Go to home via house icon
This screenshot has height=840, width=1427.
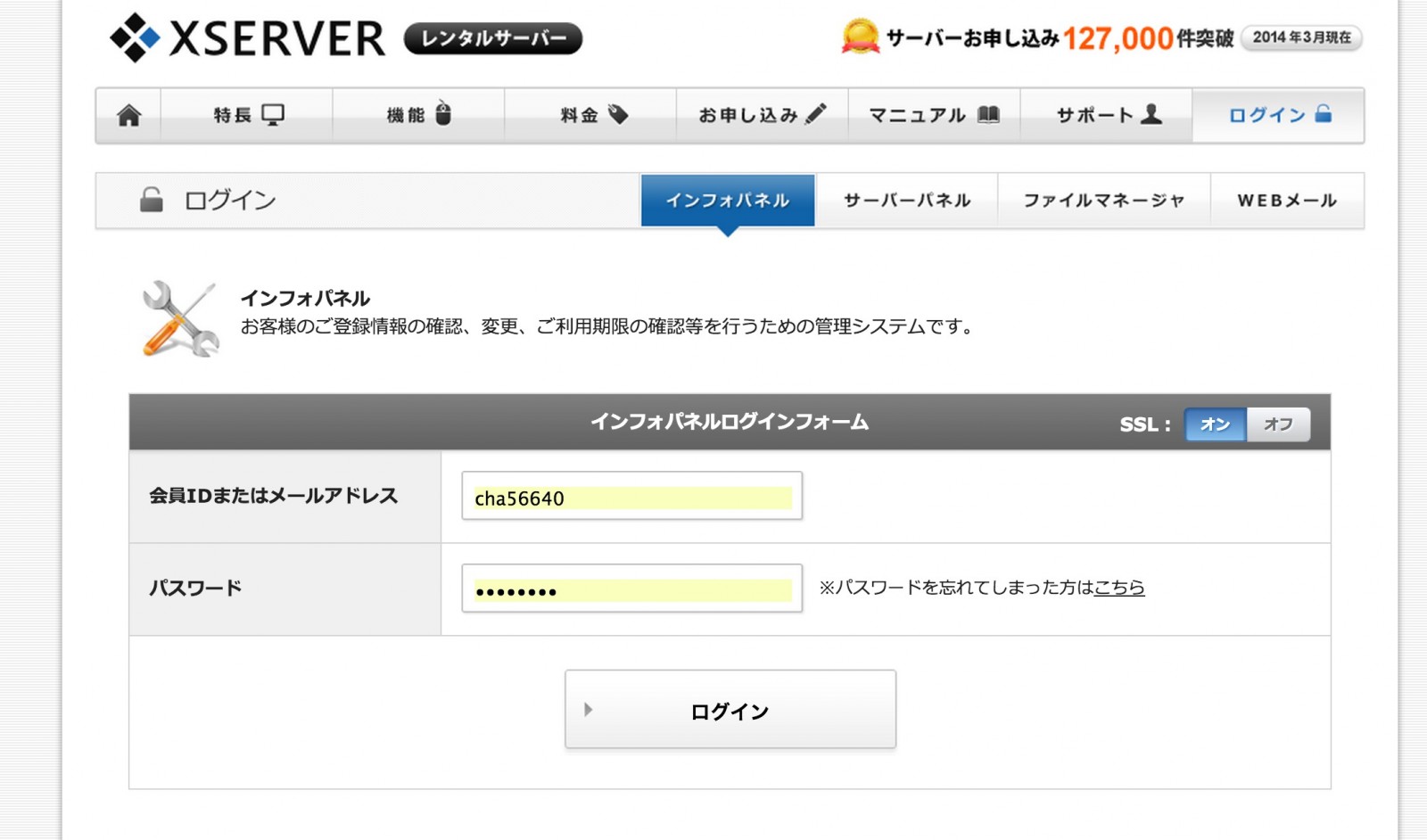128,115
